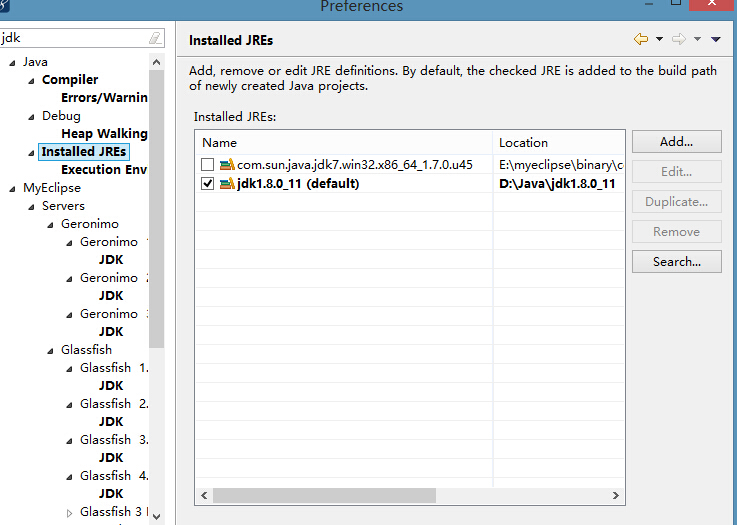The width and height of the screenshot is (737, 525).
Task: Collapse the Debug tree node
Action: point(31,117)
